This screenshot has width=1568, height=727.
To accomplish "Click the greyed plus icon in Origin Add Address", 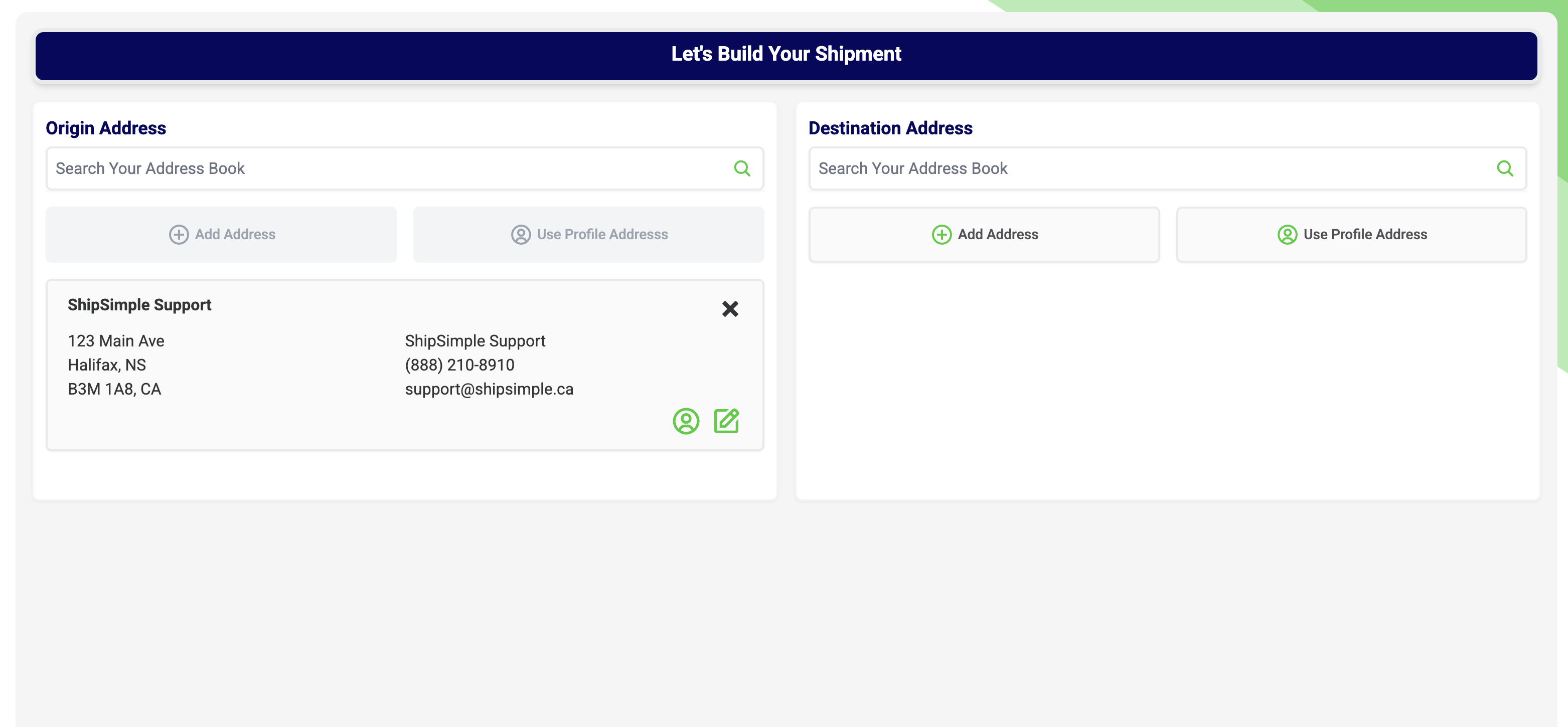I will point(179,234).
